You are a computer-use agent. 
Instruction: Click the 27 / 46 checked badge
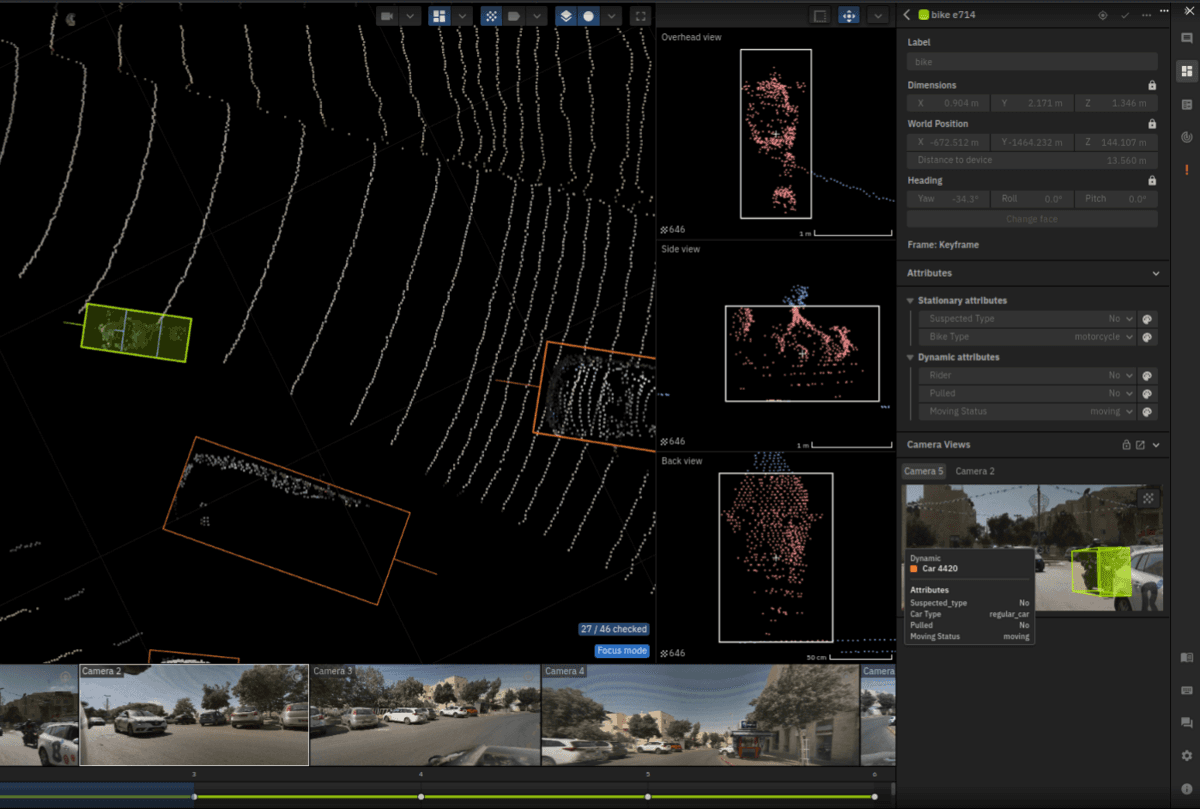[614, 629]
